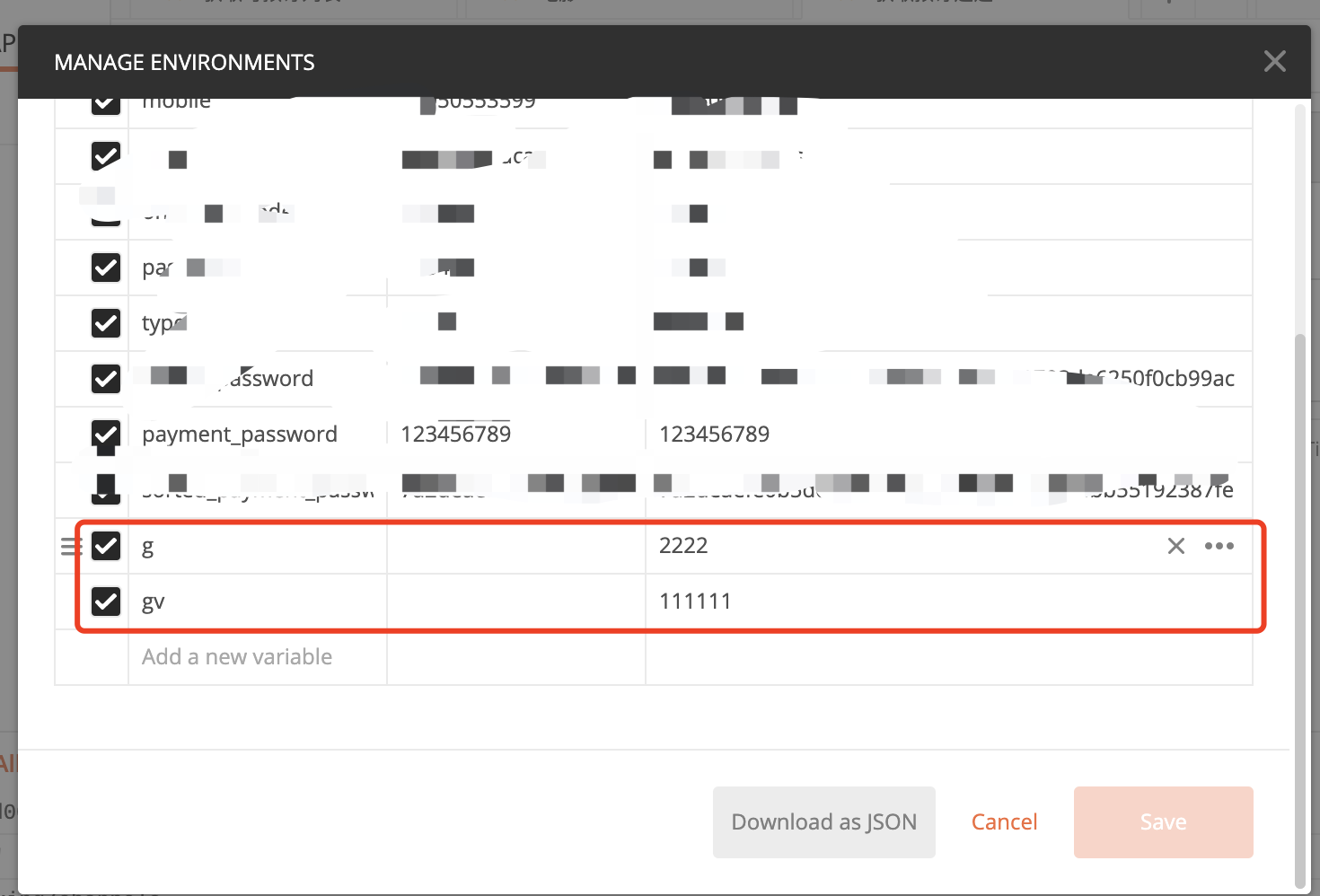Toggle the password row checkbox
1320x896 pixels.
tap(105, 379)
